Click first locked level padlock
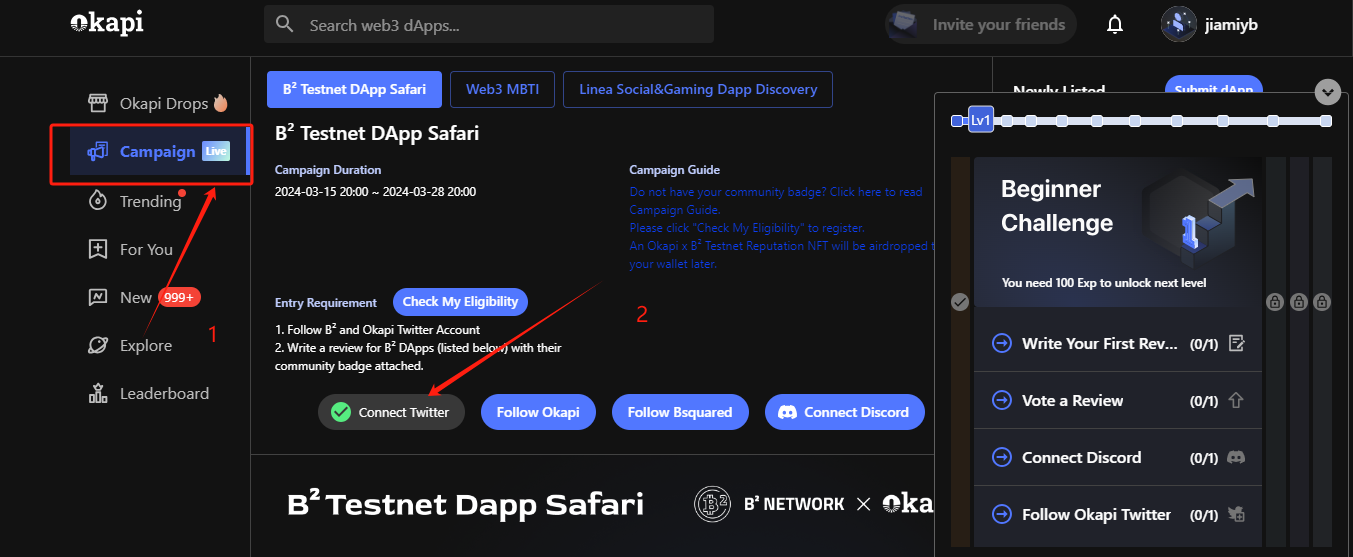The height and width of the screenshot is (557, 1353). point(1275,301)
